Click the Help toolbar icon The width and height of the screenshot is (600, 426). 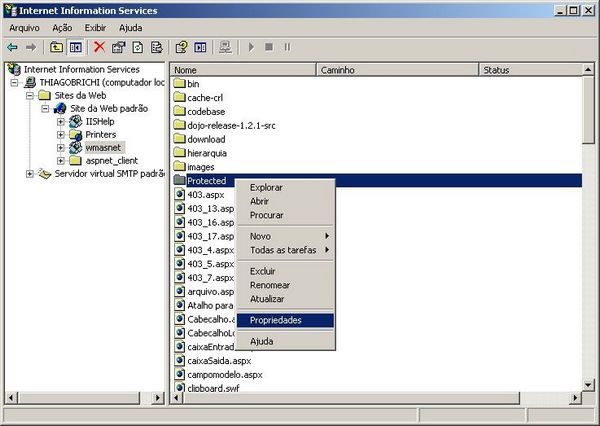coord(181,47)
